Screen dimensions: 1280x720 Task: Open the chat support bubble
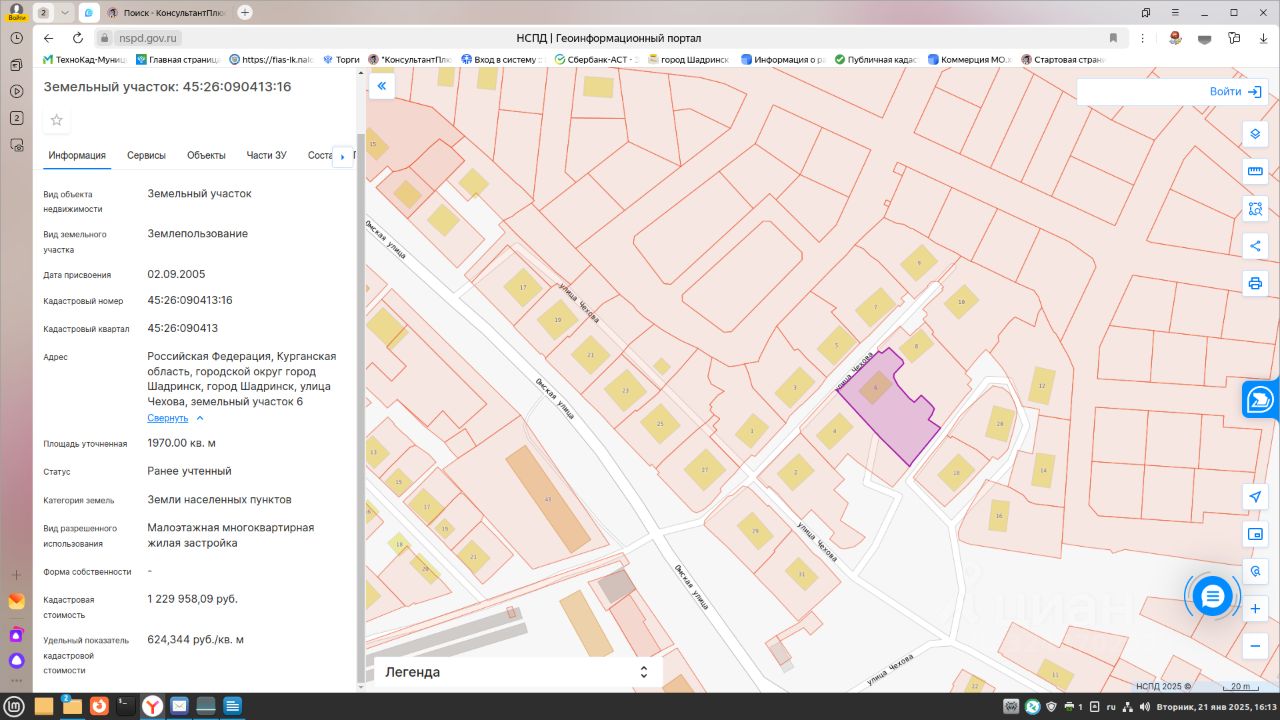(x=1212, y=597)
